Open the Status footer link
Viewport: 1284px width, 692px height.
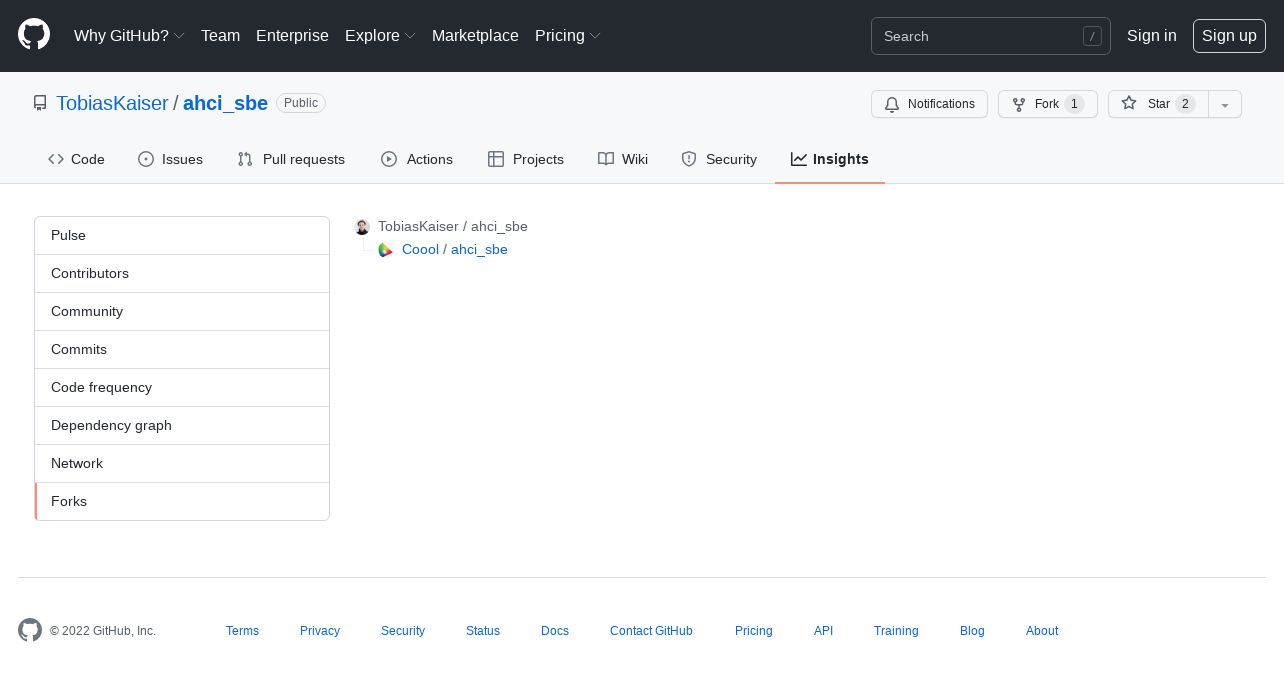483,631
